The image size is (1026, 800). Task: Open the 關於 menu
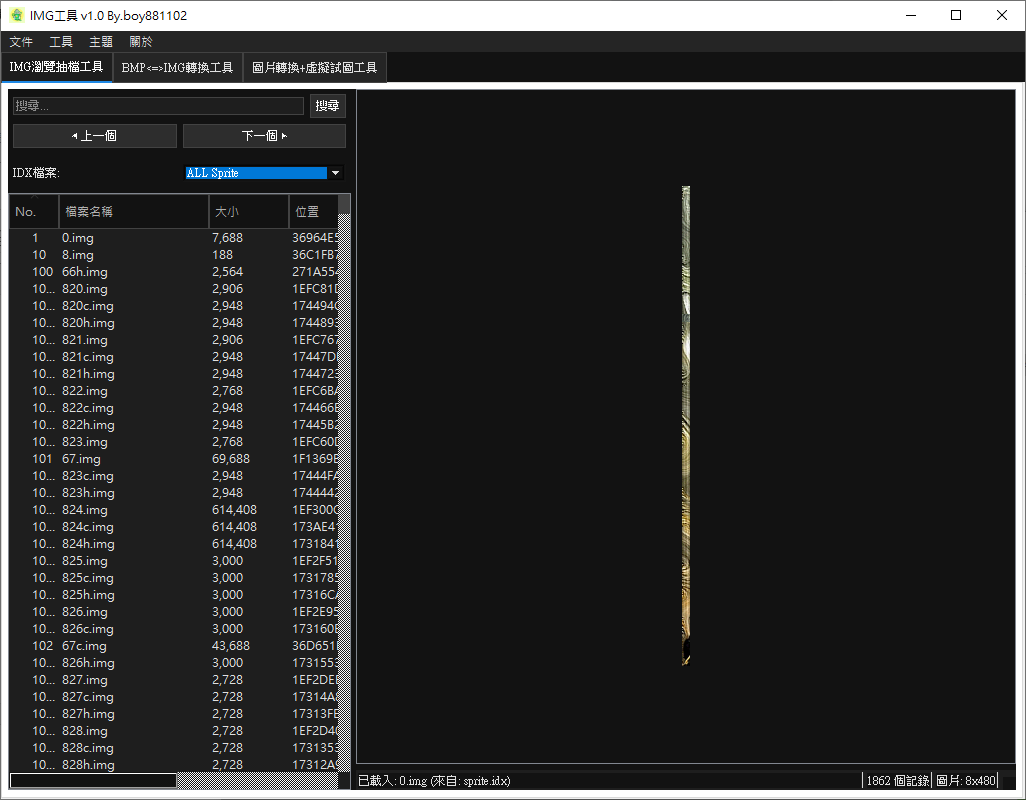[141, 42]
